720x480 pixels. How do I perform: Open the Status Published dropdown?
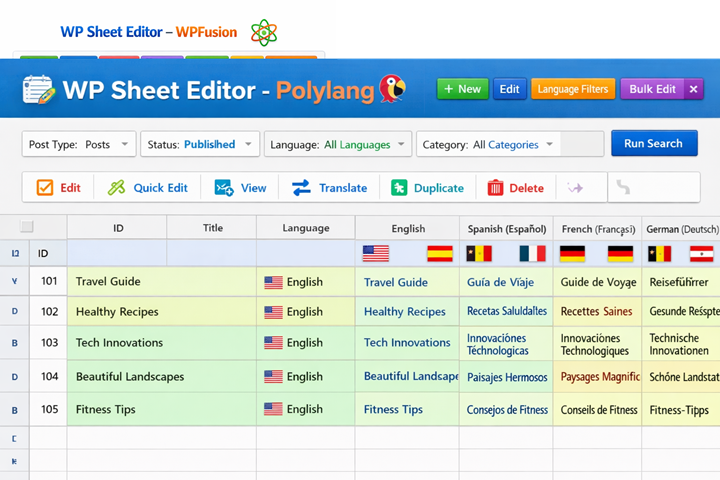[200, 144]
